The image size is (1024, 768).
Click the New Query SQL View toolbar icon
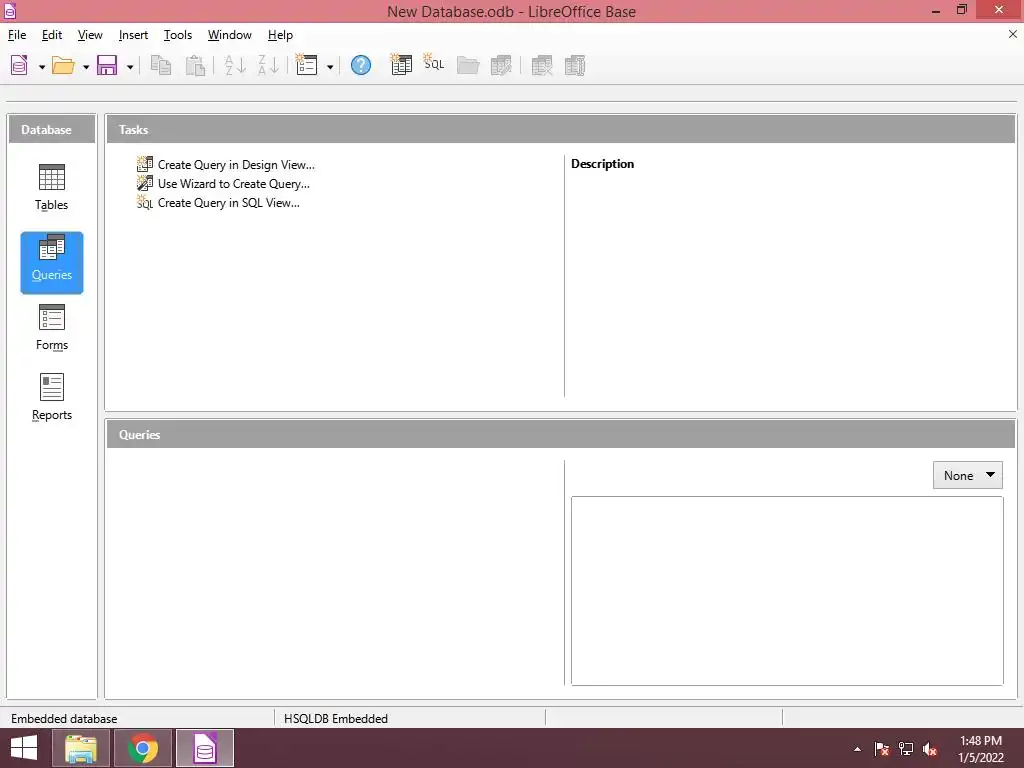[434, 63]
